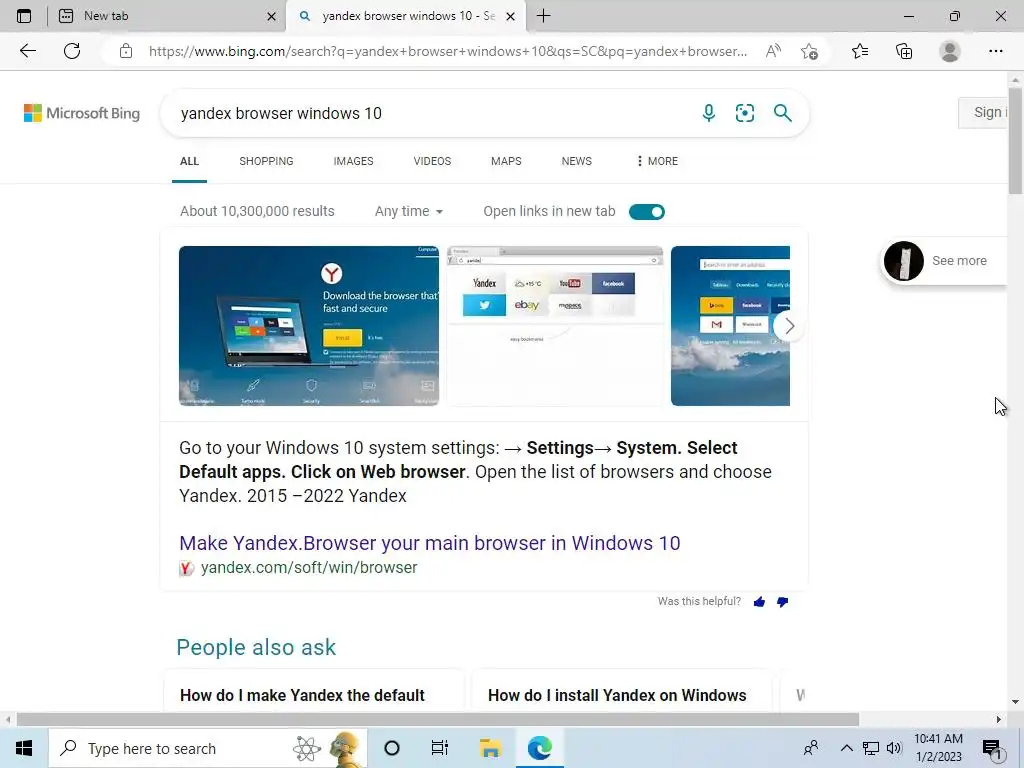
Task: Add this page to favorites star icon
Action: tap(809, 51)
